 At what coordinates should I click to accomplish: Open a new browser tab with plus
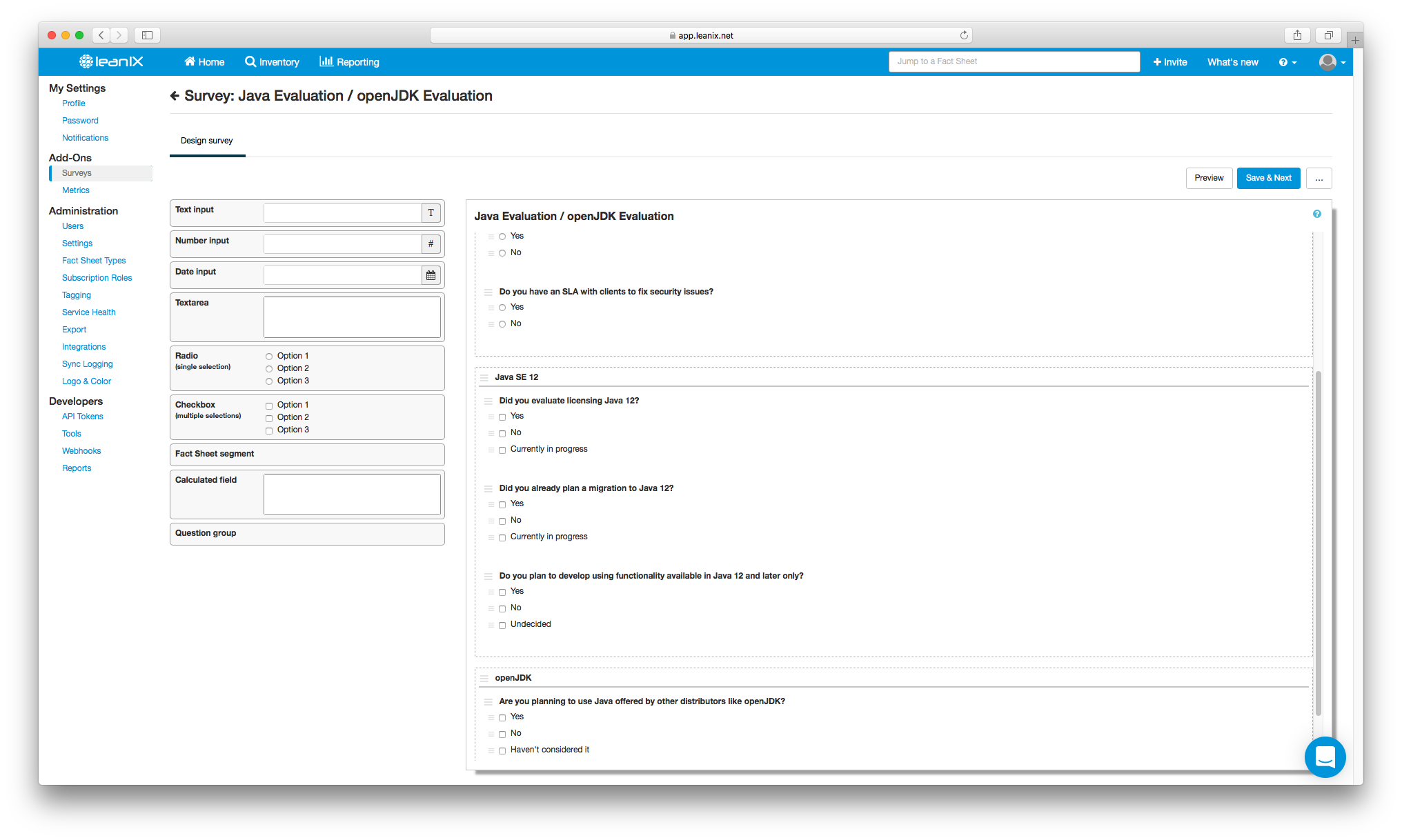point(1355,40)
